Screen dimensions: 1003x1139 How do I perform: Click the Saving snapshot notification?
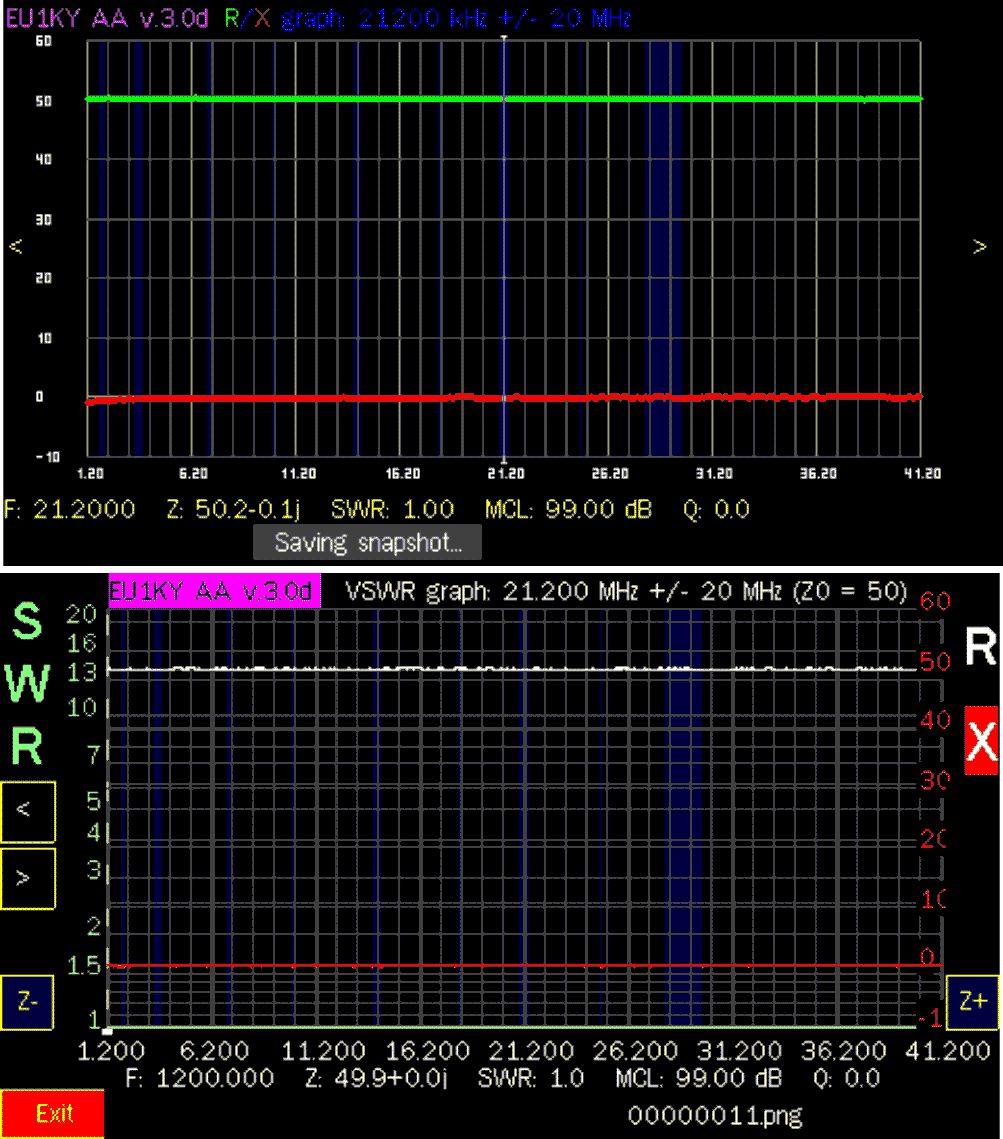(x=367, y=543)
